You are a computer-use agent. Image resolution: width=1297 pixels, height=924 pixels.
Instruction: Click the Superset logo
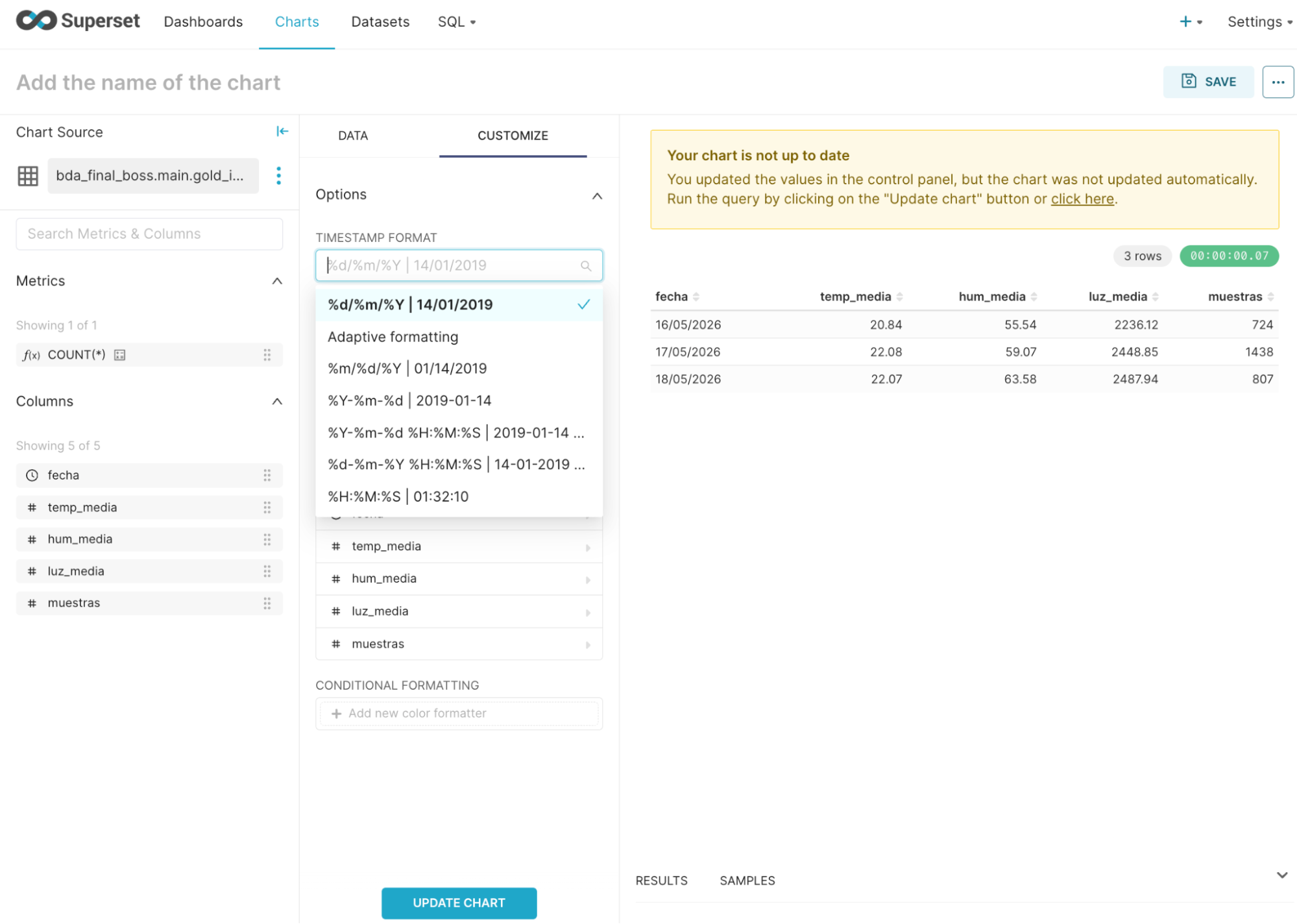(78, 21)
